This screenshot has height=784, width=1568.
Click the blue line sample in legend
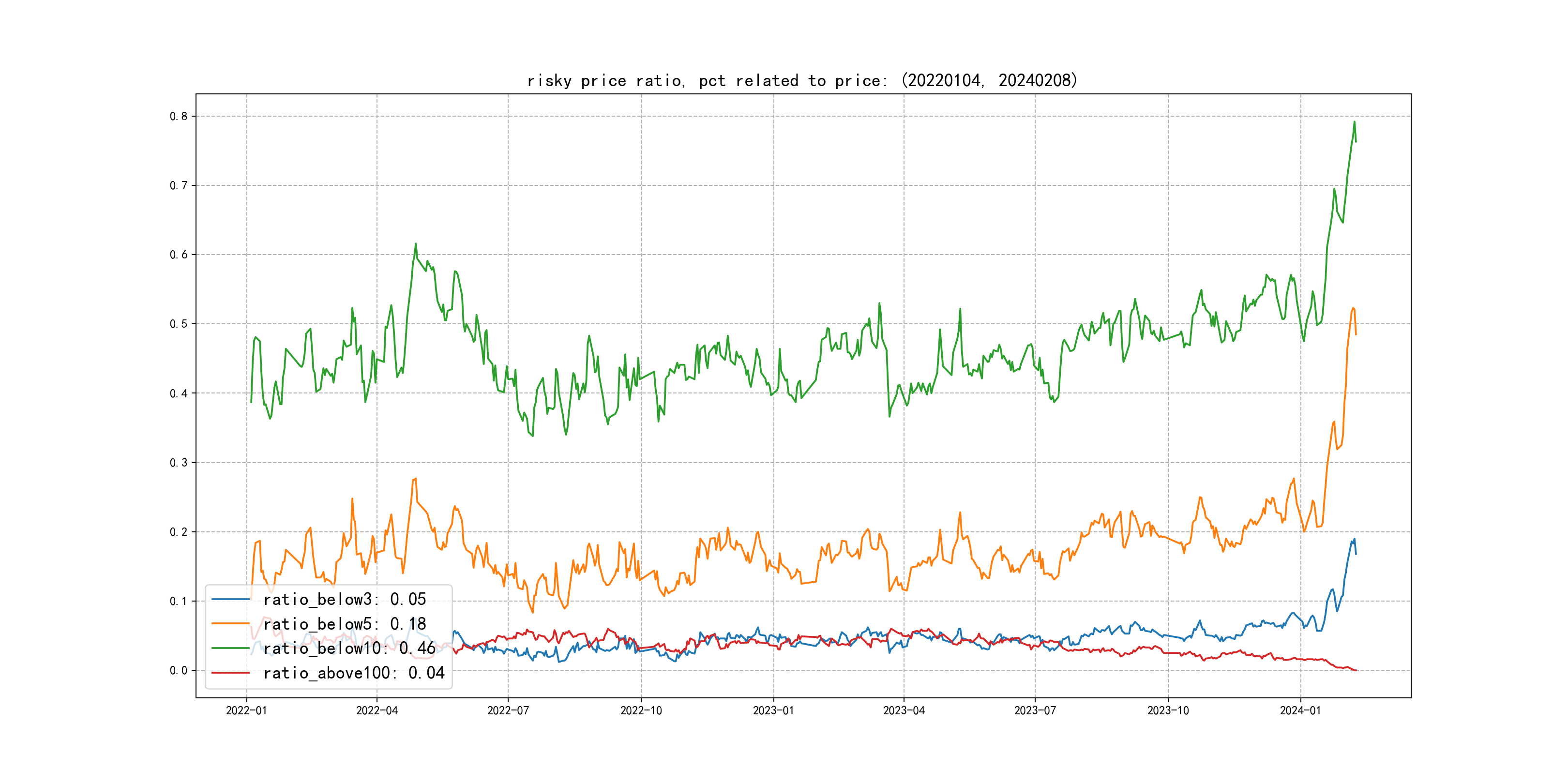coord(231,600)
